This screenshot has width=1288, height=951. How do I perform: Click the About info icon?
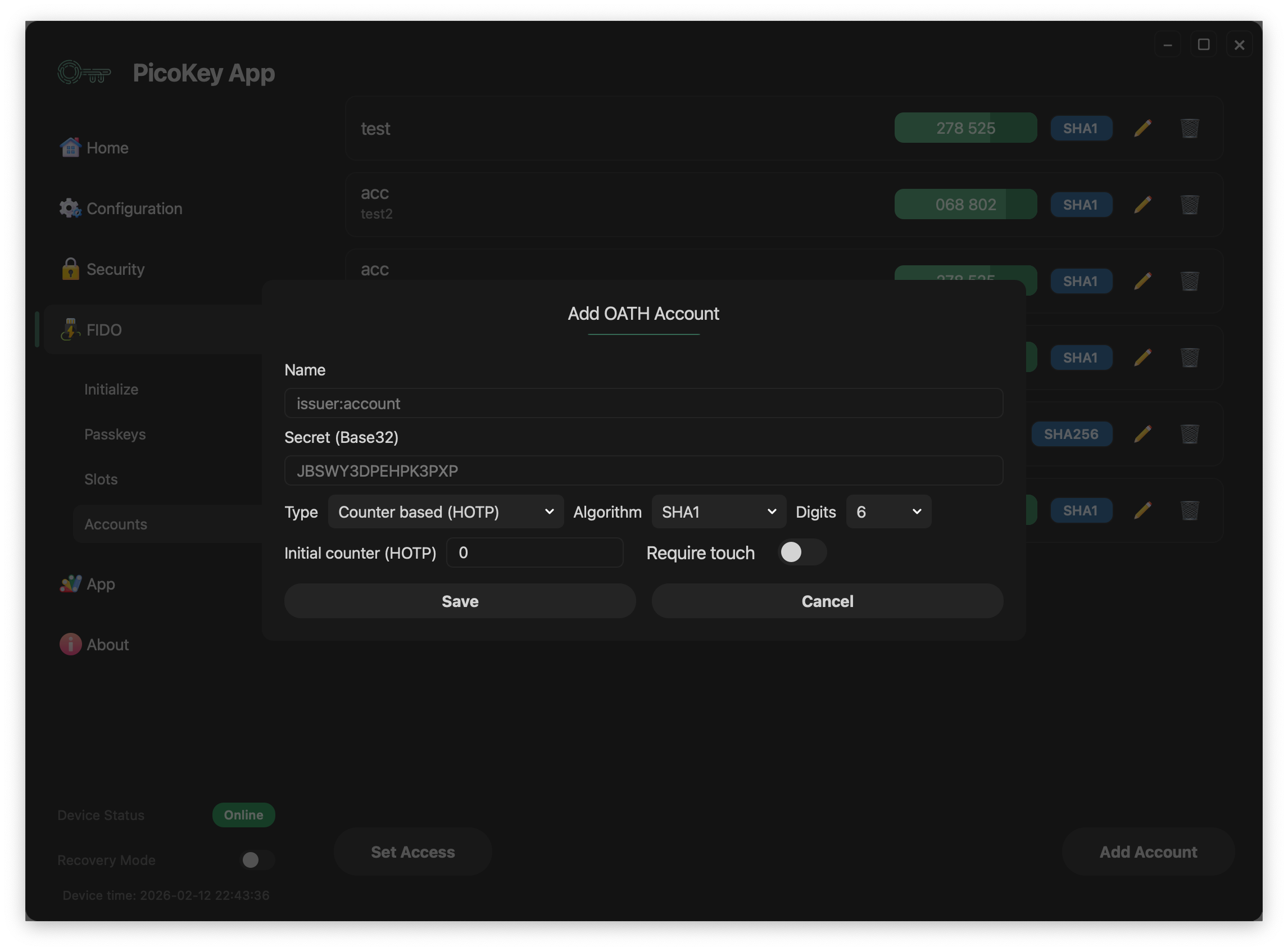[x=70, y=644]
